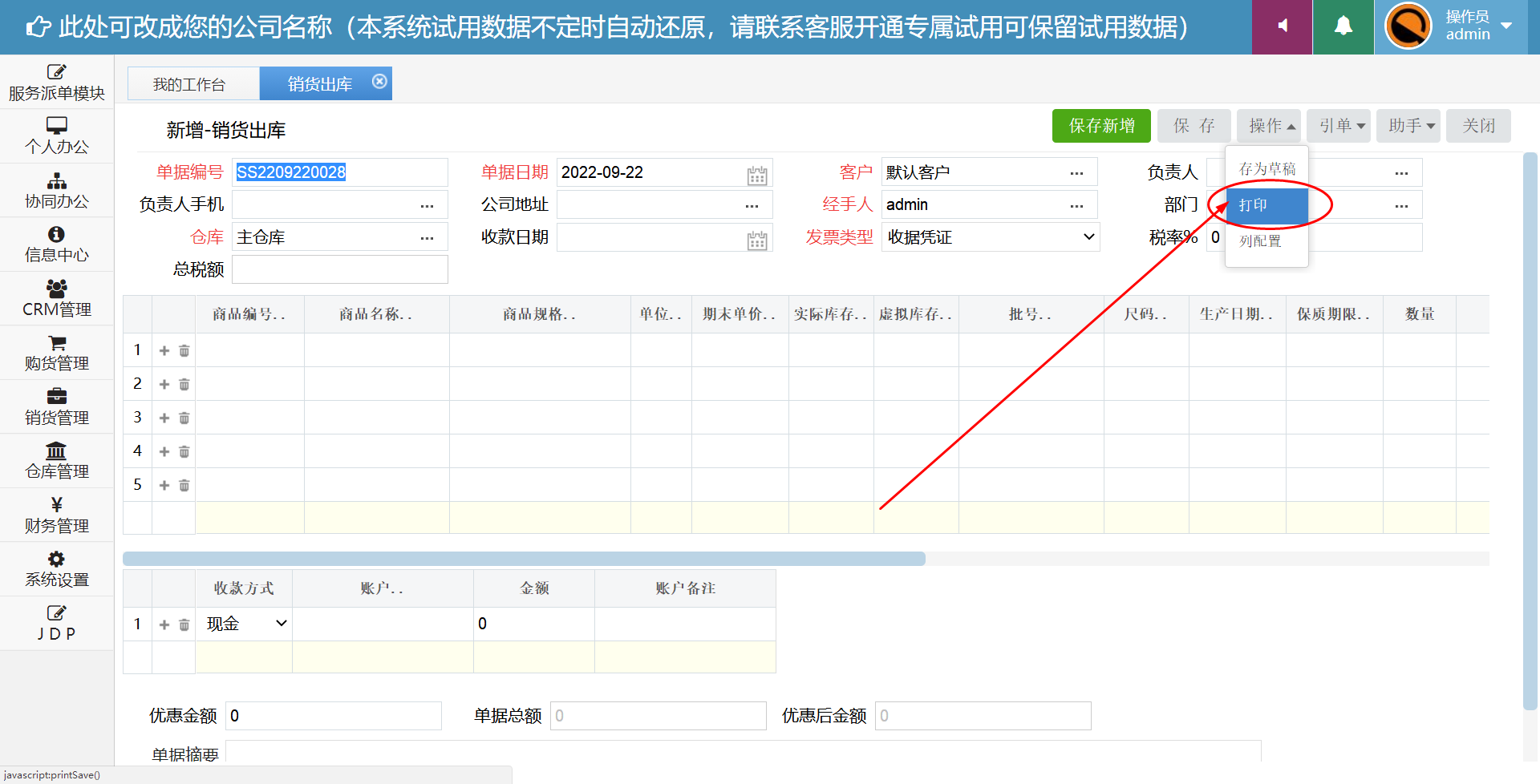Open the 公司地址 lookup ellipsis
1540x784 pixels.
pyautogui.click(x=752, y=206)
